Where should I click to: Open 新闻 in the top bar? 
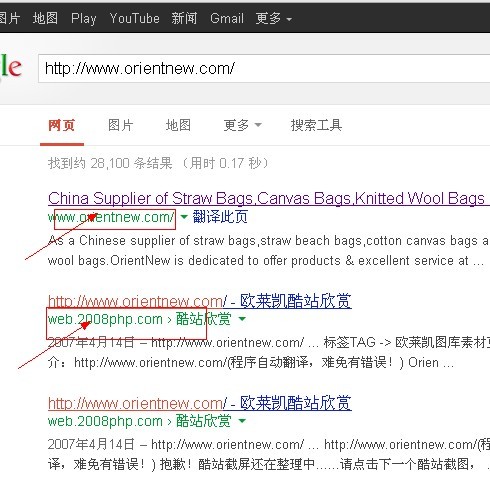tap(184, 18)
